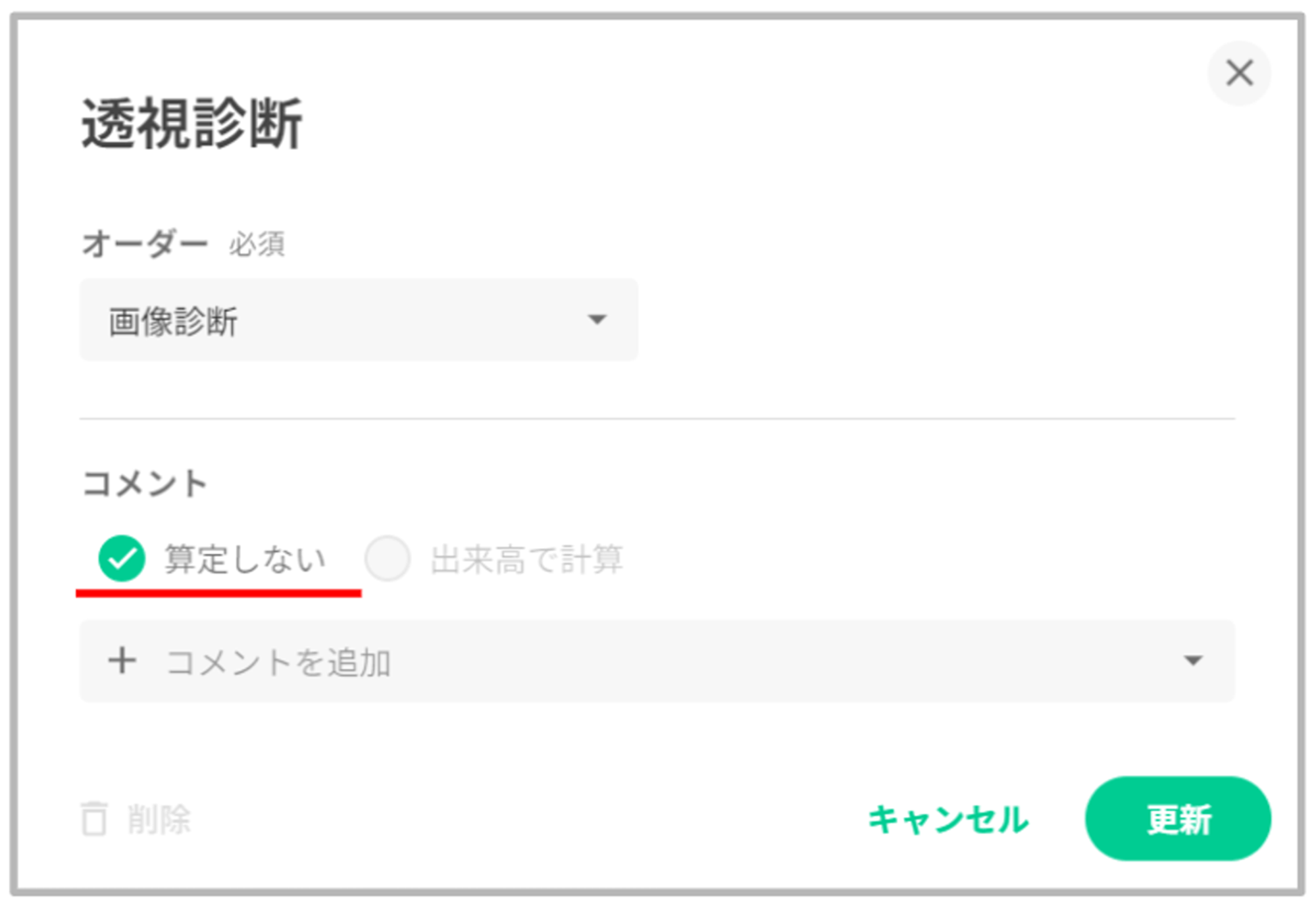Viewport: 1316px width, 906px height.
Task: Click the 透視診断 dialog title
Action: pos(191,123)
